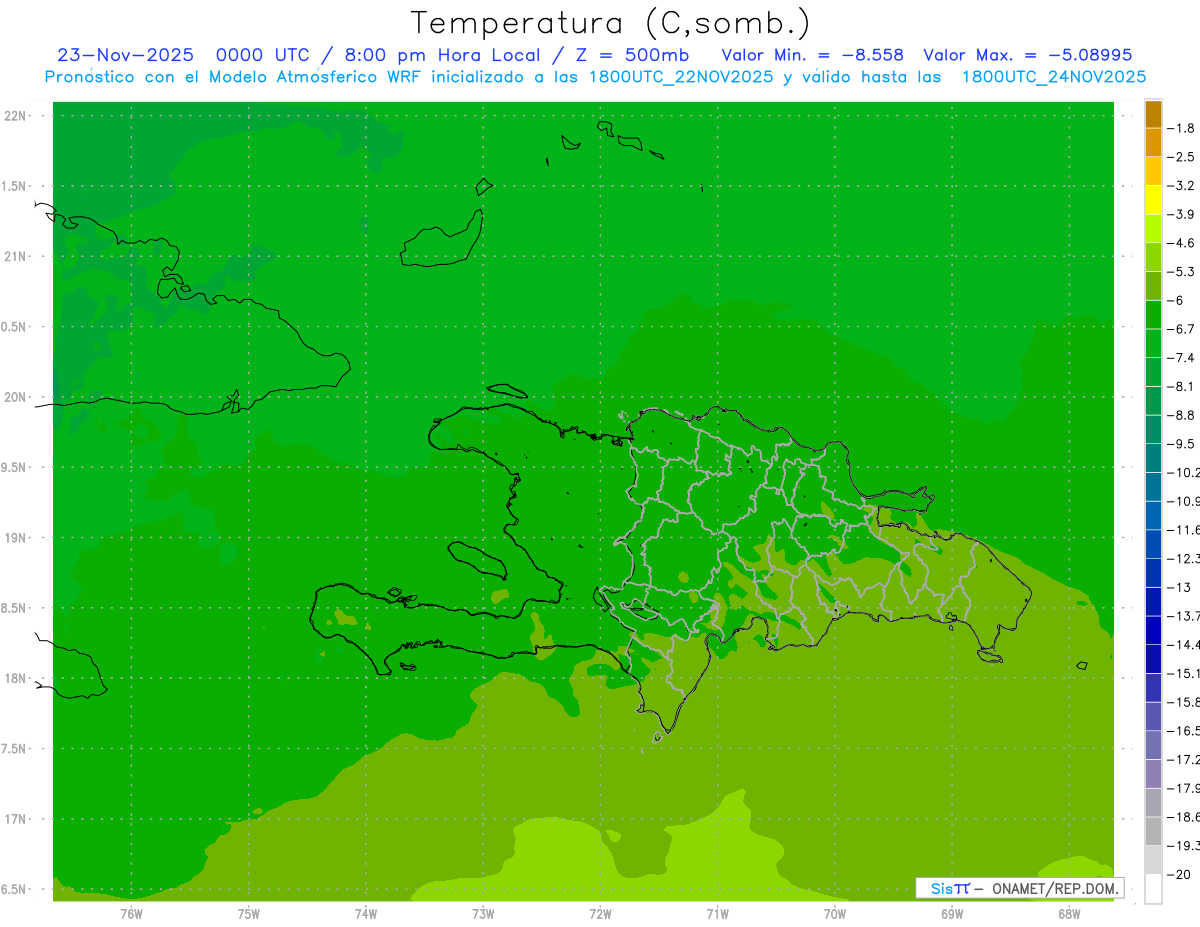Click the "70W" longitude label
1200x927 pixels.
click(834, 913)
